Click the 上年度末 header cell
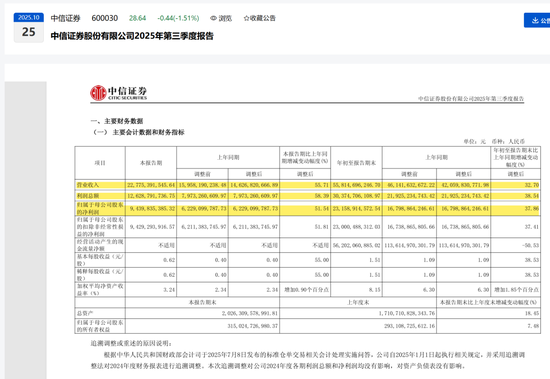This screenshot has height=379, width=550. 358,302
